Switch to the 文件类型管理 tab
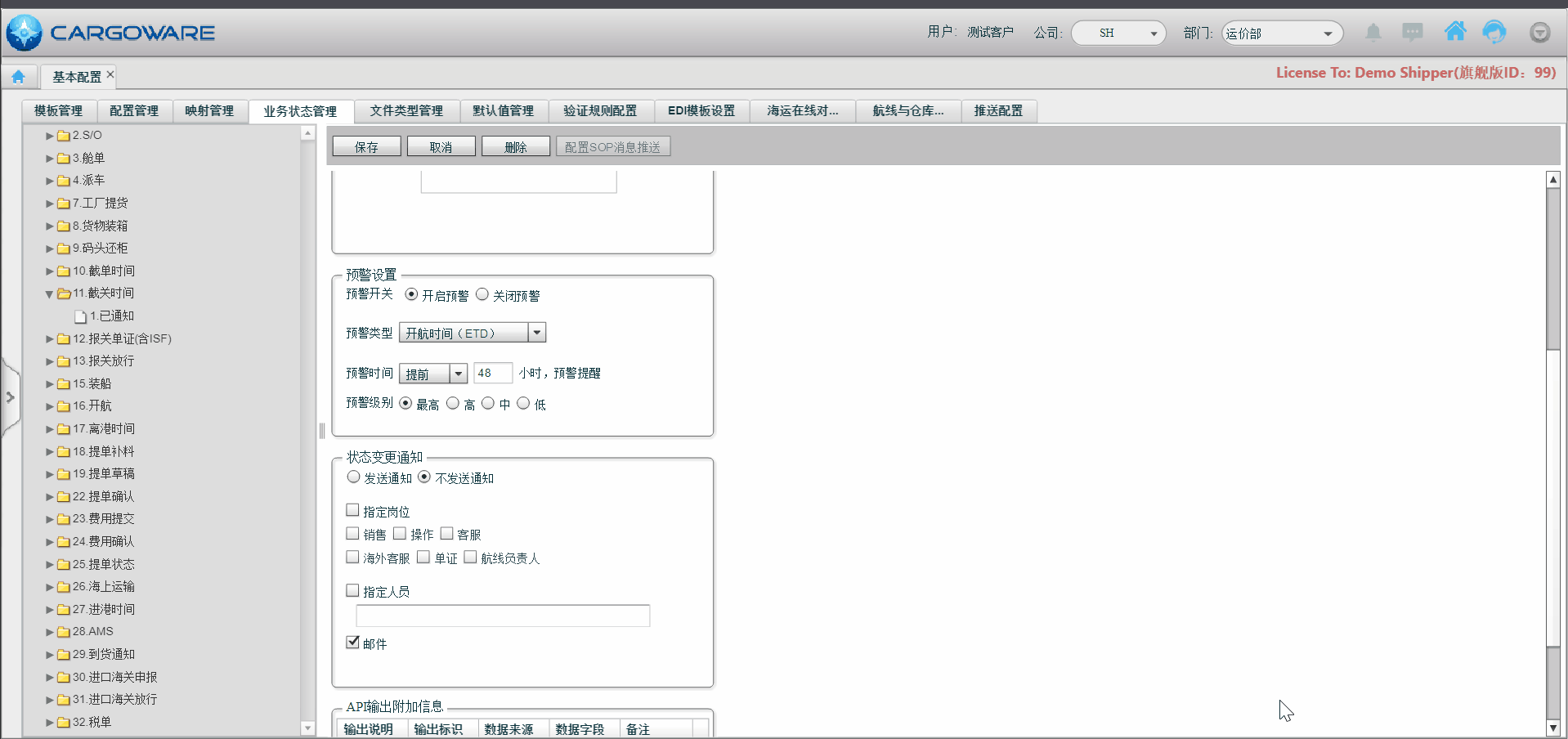 tap(406, 111)
